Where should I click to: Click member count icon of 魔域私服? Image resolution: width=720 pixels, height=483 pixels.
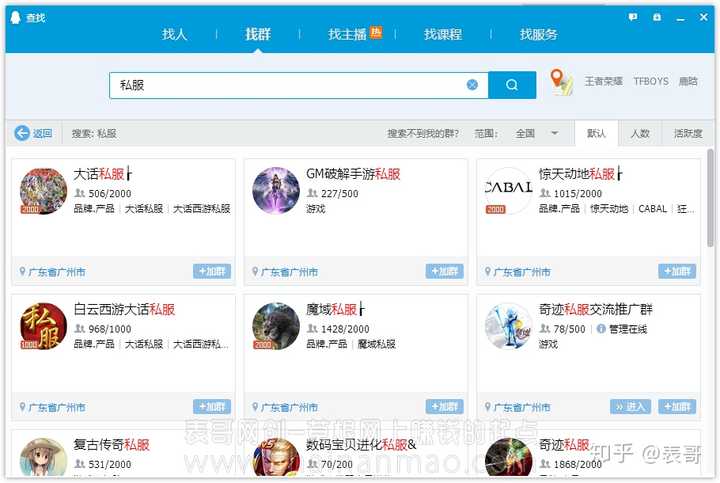pos(313,329)
